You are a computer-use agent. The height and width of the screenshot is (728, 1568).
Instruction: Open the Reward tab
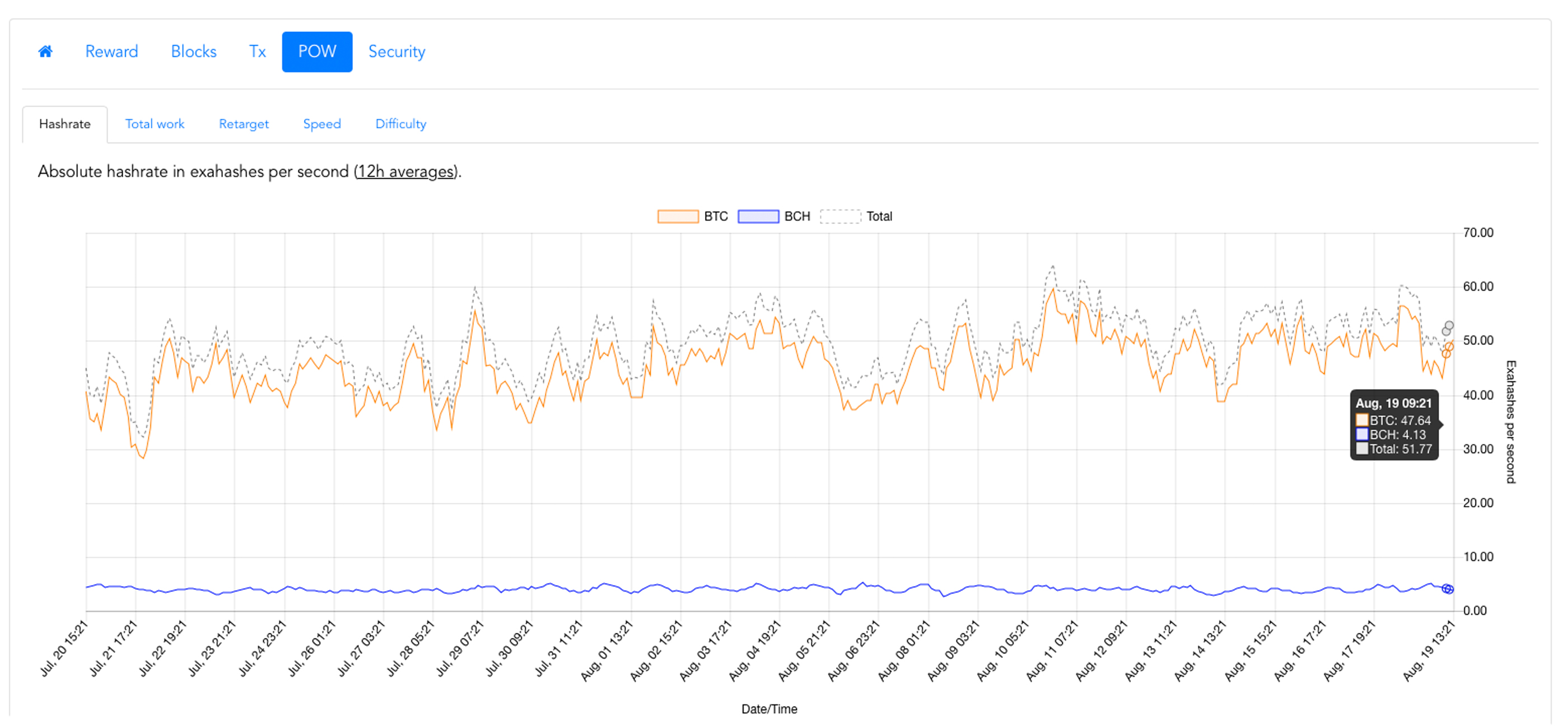click(x=111, y=52)
